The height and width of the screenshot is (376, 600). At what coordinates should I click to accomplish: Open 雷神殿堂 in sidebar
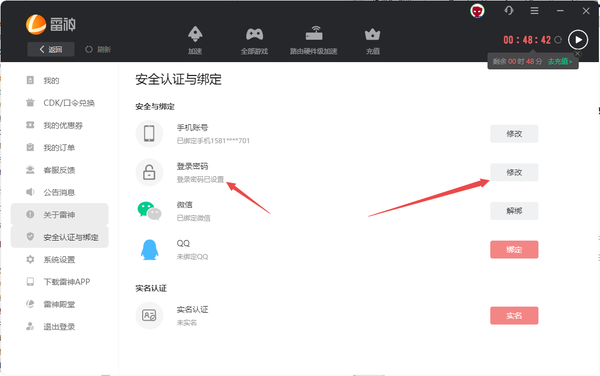(60, 304)
